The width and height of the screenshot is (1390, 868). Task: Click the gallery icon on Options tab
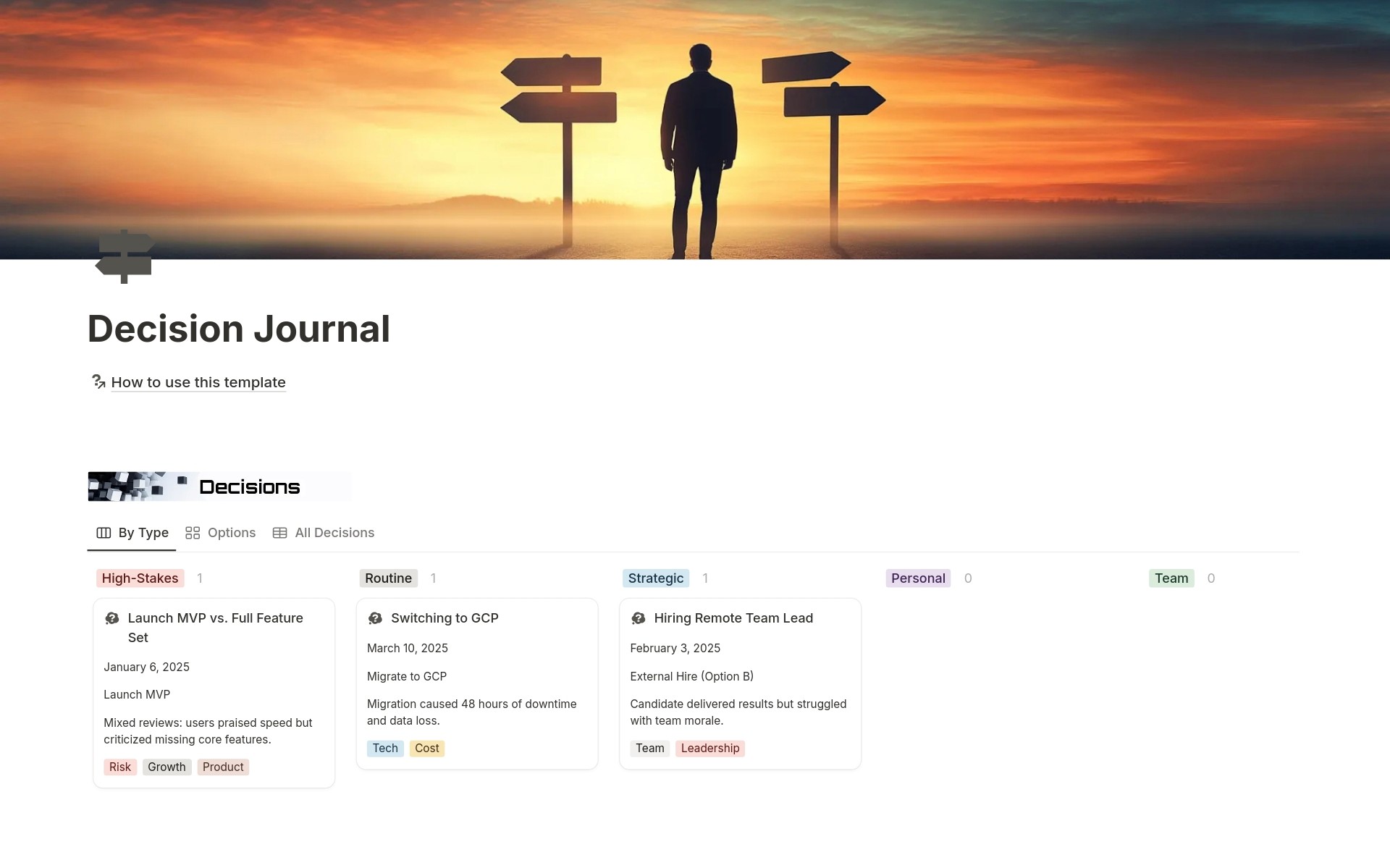193,533
